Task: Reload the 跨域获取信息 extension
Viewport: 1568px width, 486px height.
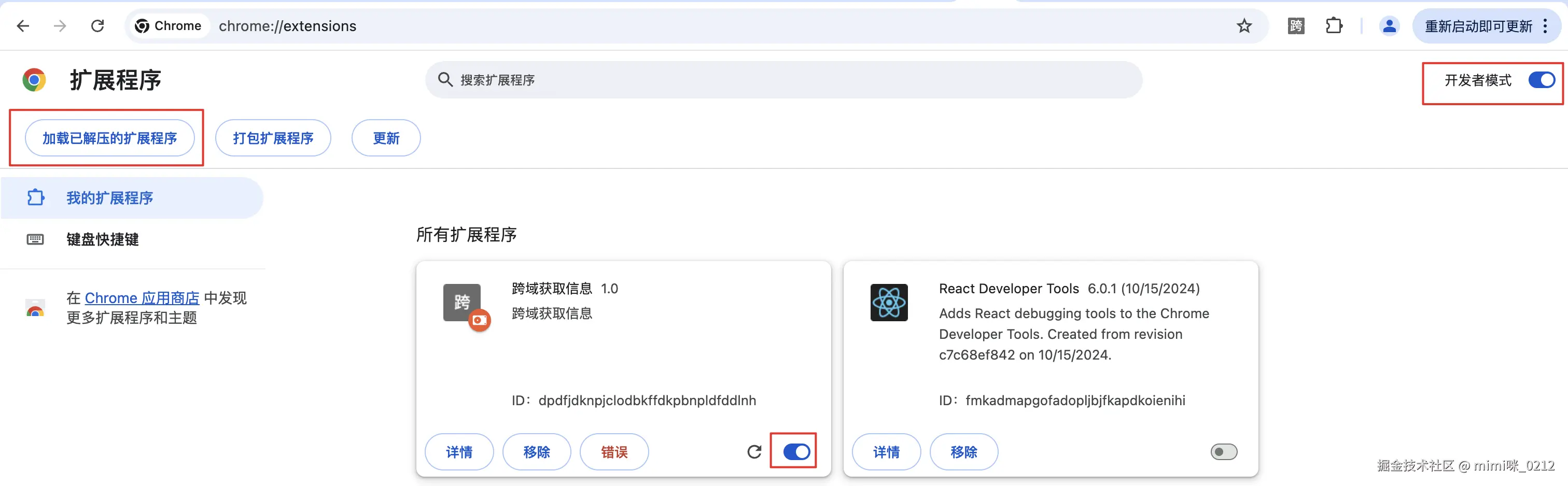Action: [x=754, y=451]
